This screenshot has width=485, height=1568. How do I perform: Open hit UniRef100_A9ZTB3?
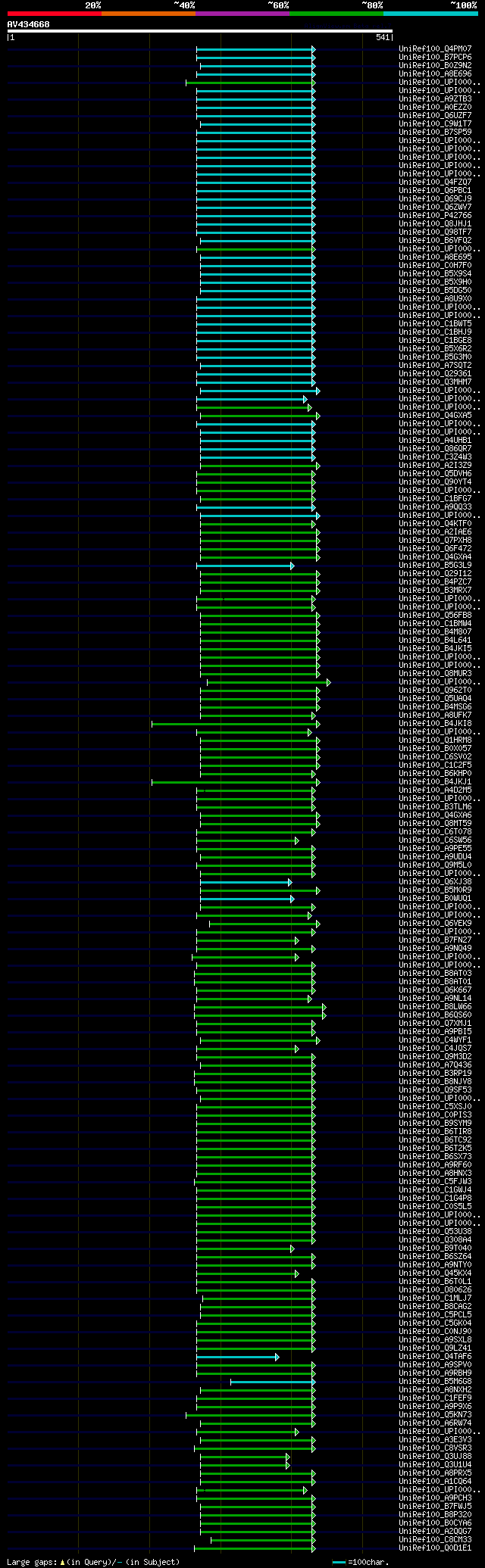[435, 98]
